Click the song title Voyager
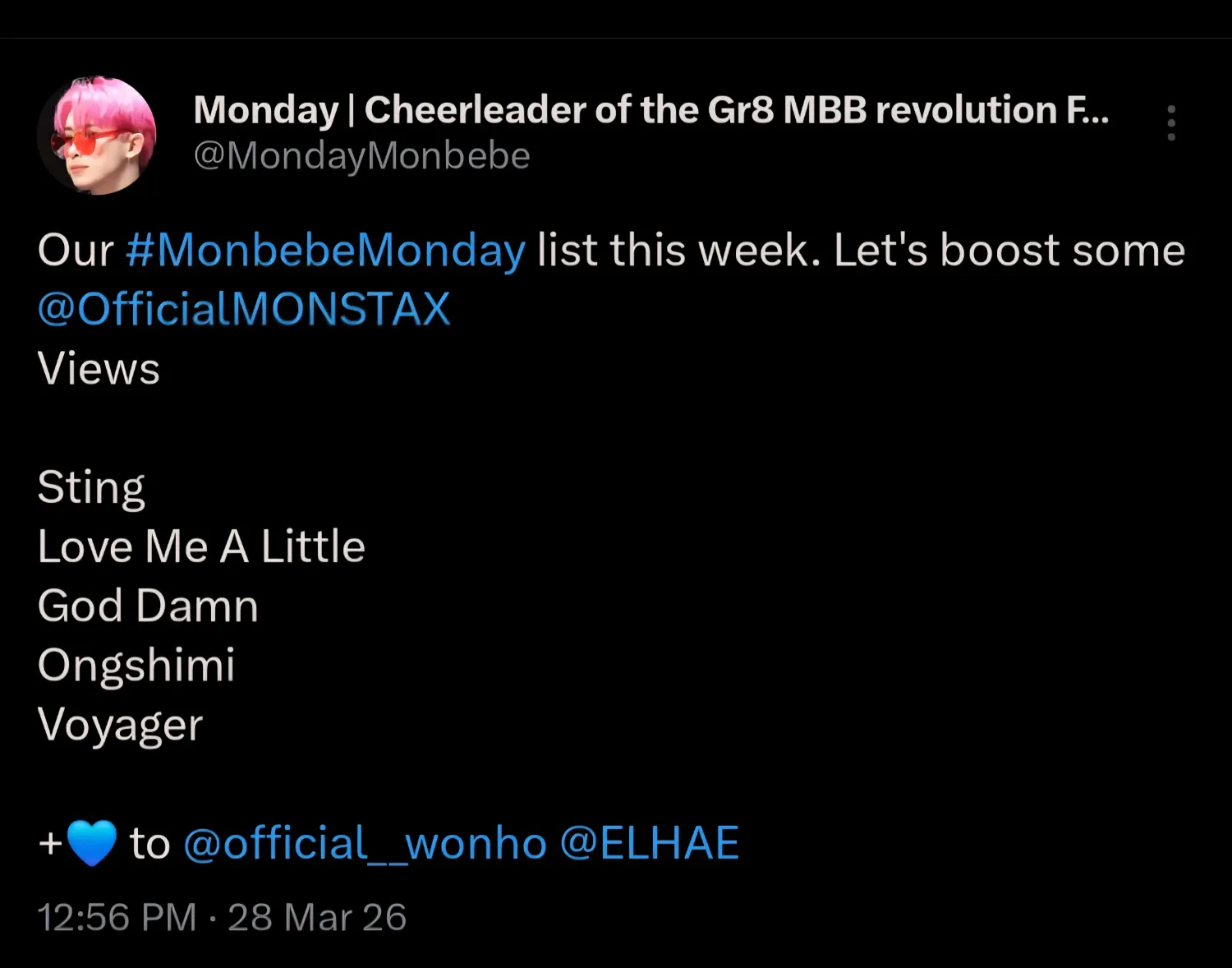The height and width of the screenshot is (968, 1232). pos(120,724)
